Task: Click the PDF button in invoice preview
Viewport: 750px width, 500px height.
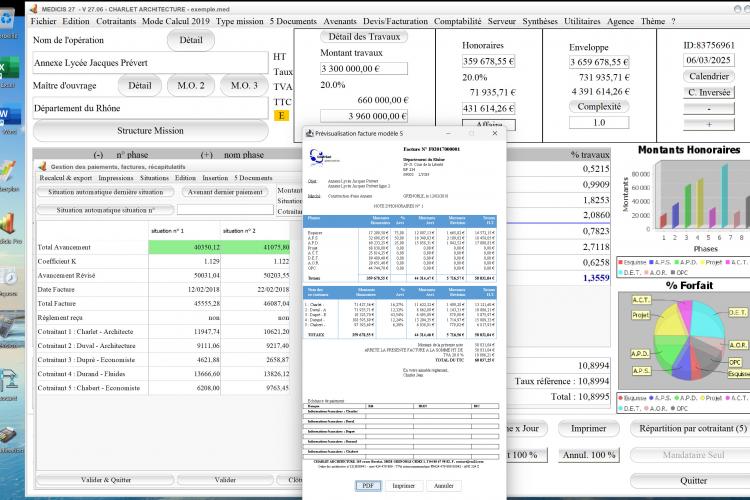Action: (368, 486)
